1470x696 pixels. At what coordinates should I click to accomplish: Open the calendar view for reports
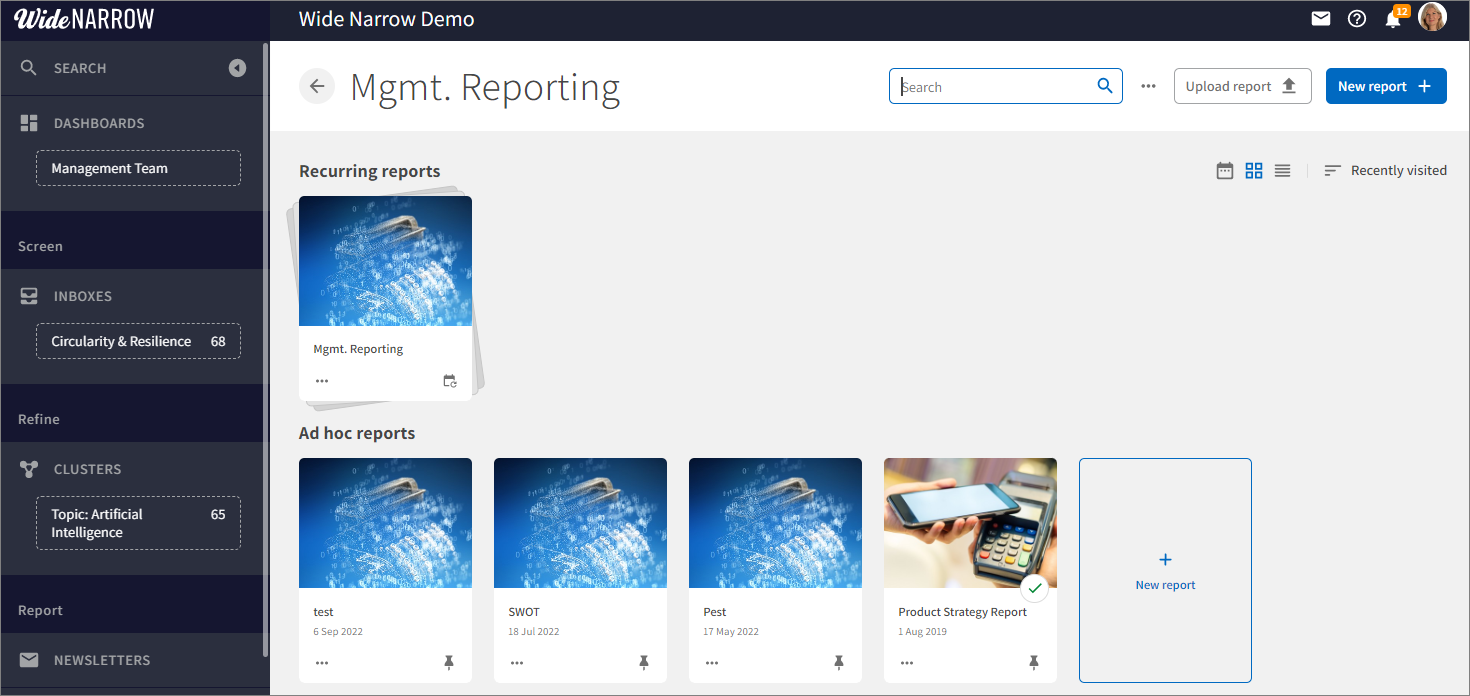[1225, 170]
